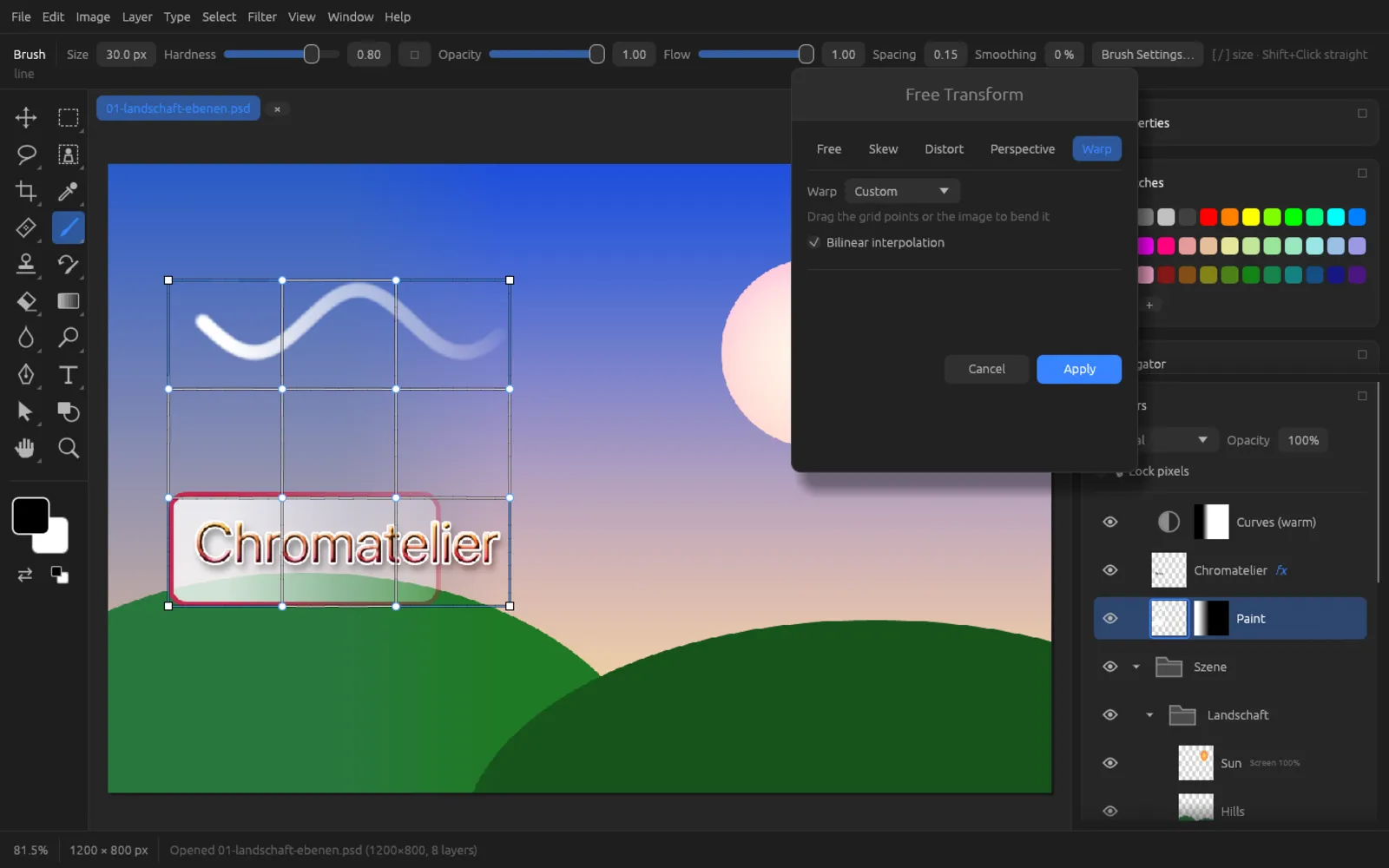Click the Paint layer mask thumbnail
The width and height of the screenshot is (1389, 868).
click(x=1211, y=618)
